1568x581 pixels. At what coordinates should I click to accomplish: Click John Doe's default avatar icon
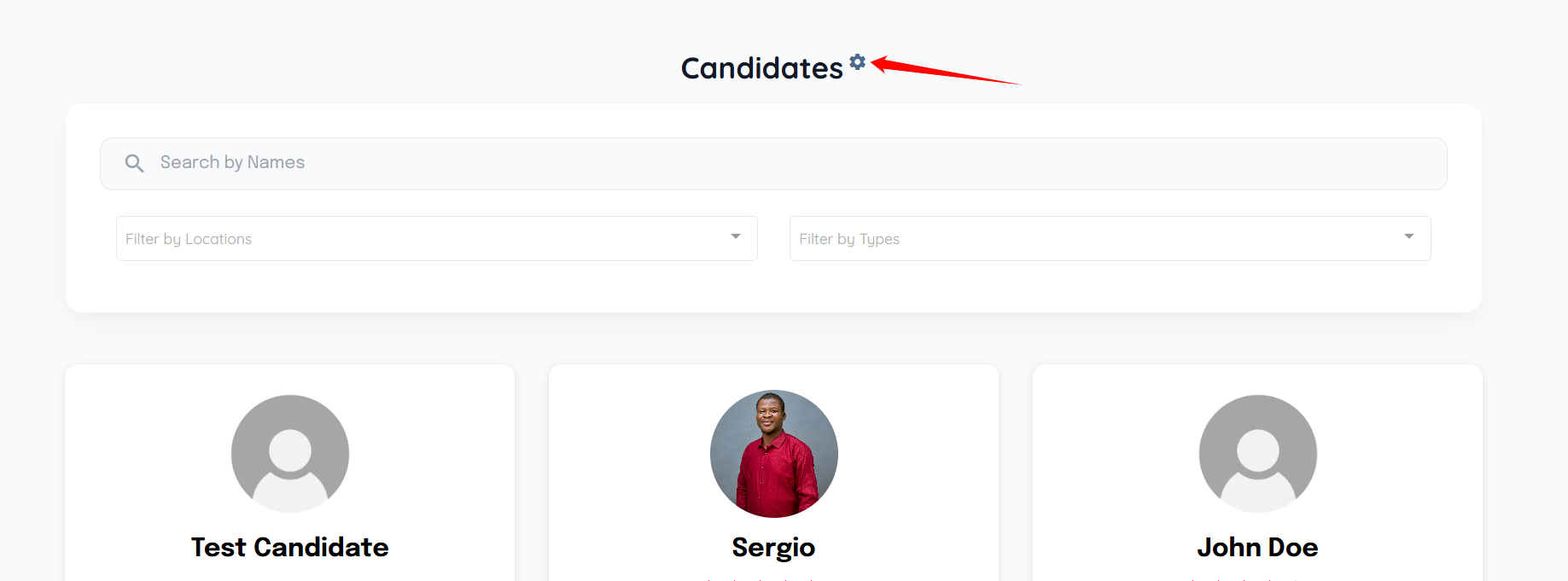tap(1257, 453)
